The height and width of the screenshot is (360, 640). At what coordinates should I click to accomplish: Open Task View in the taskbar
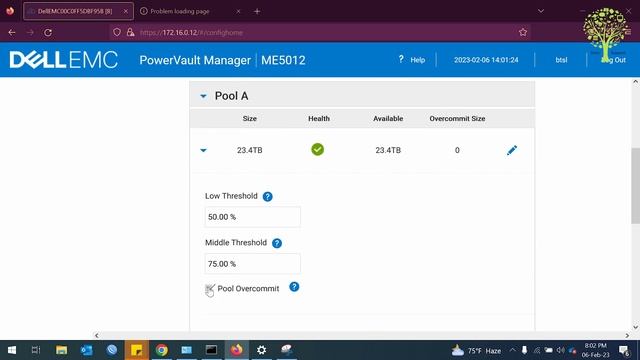[x=36, y=350]
